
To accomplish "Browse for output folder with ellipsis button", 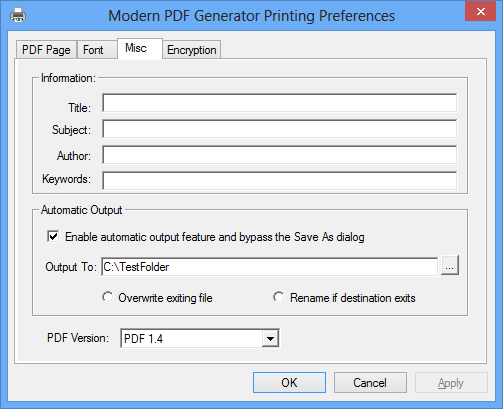I will click(450, 265).
